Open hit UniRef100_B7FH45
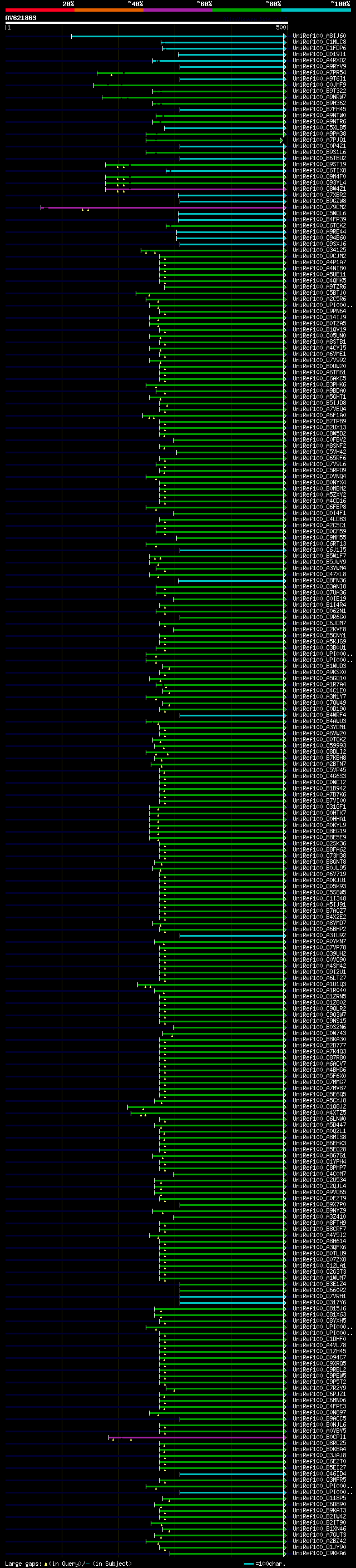 tap(319, 109)
